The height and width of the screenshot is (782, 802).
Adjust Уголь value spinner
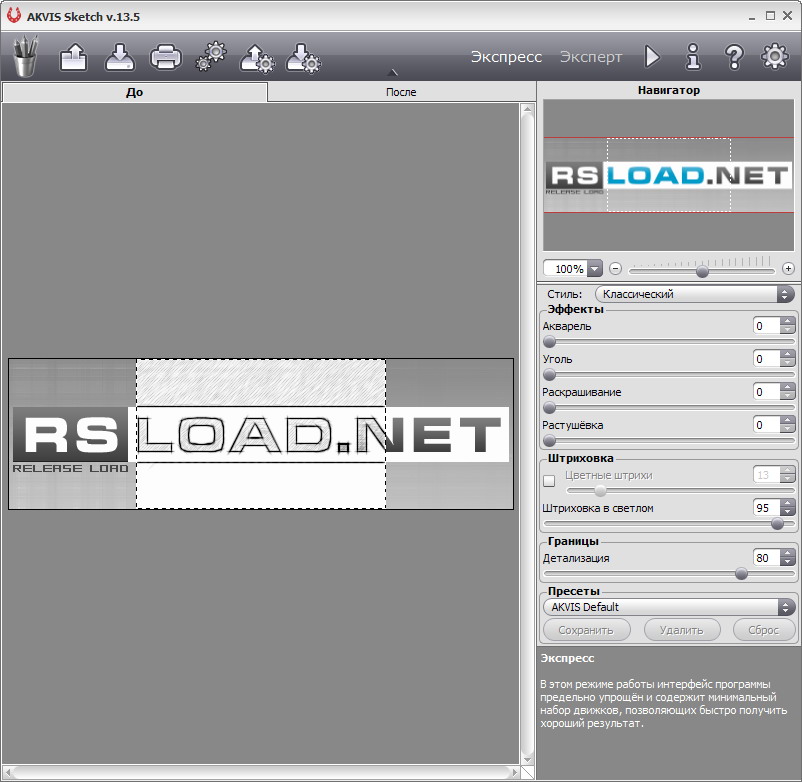(x=788, y=359)
